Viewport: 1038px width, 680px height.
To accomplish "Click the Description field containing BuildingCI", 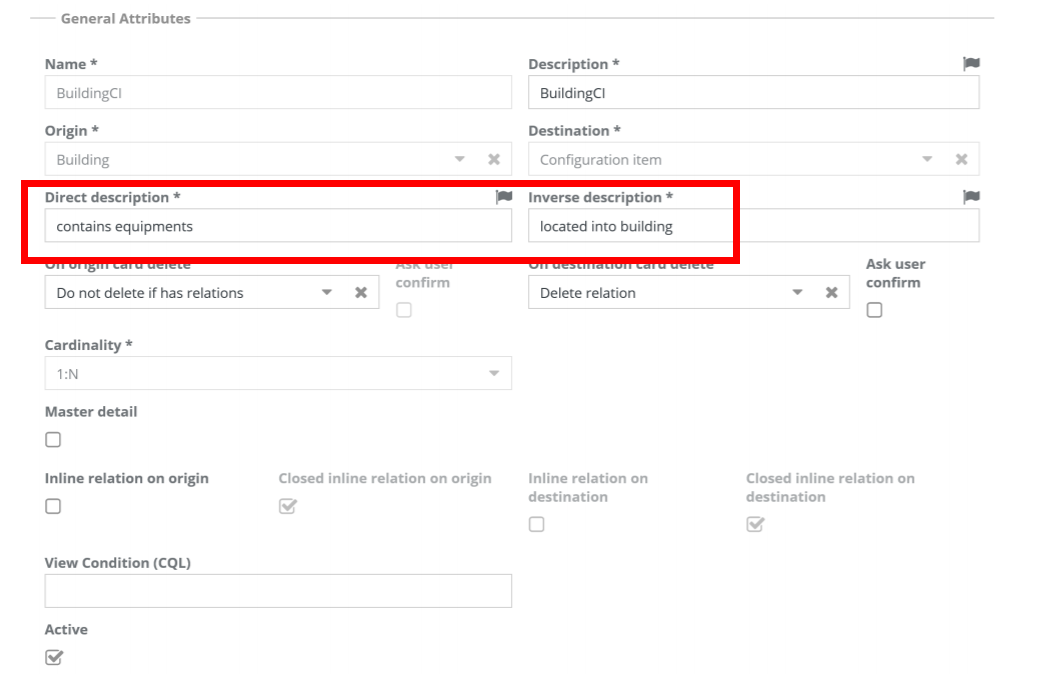I will (752, 93).
